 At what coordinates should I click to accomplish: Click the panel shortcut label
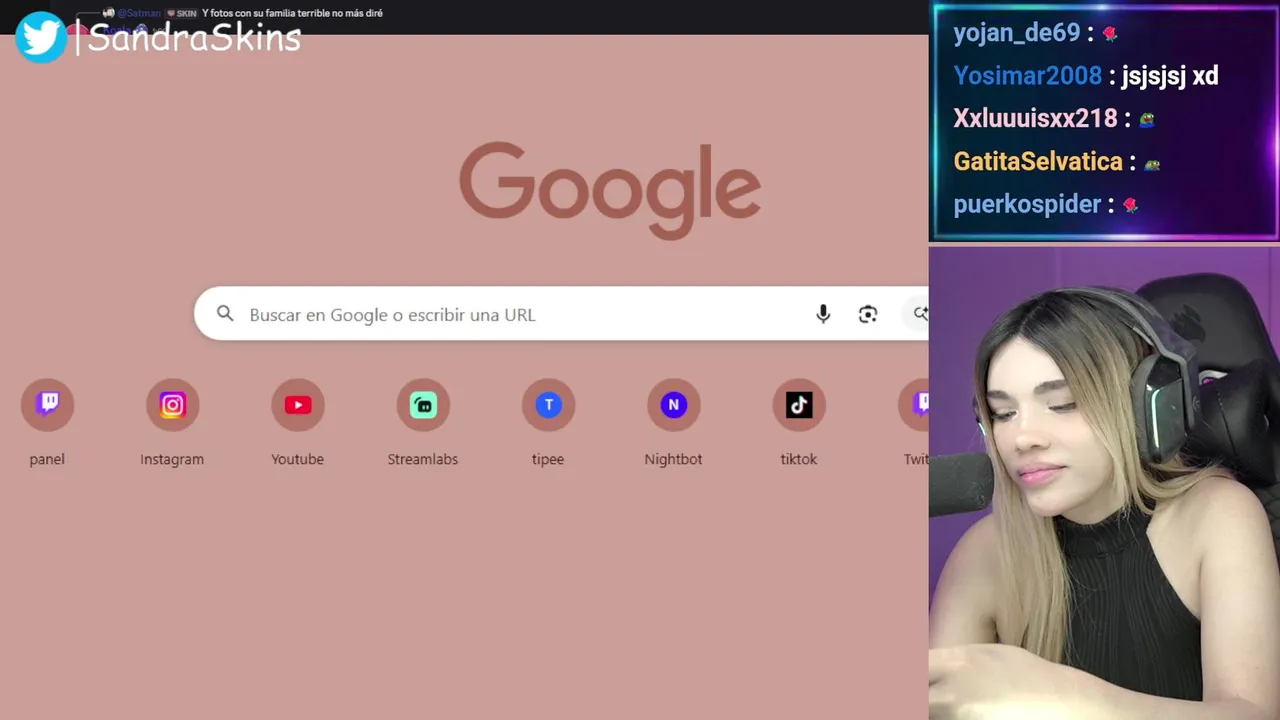point(47,459)
